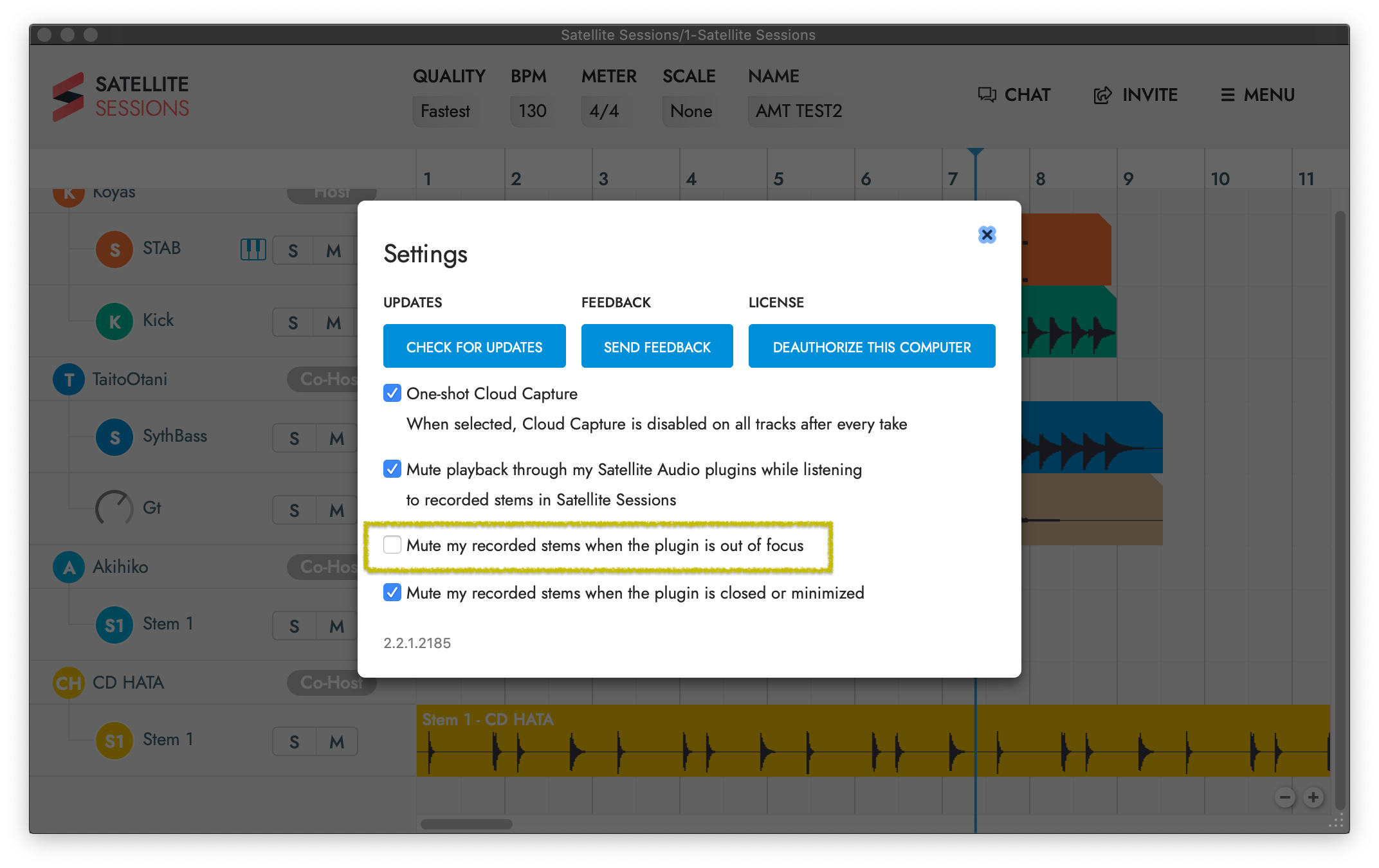The image size is (1379, 868).
Task: Select the Akihiko user avatar
Action: (x=69, y=567)
